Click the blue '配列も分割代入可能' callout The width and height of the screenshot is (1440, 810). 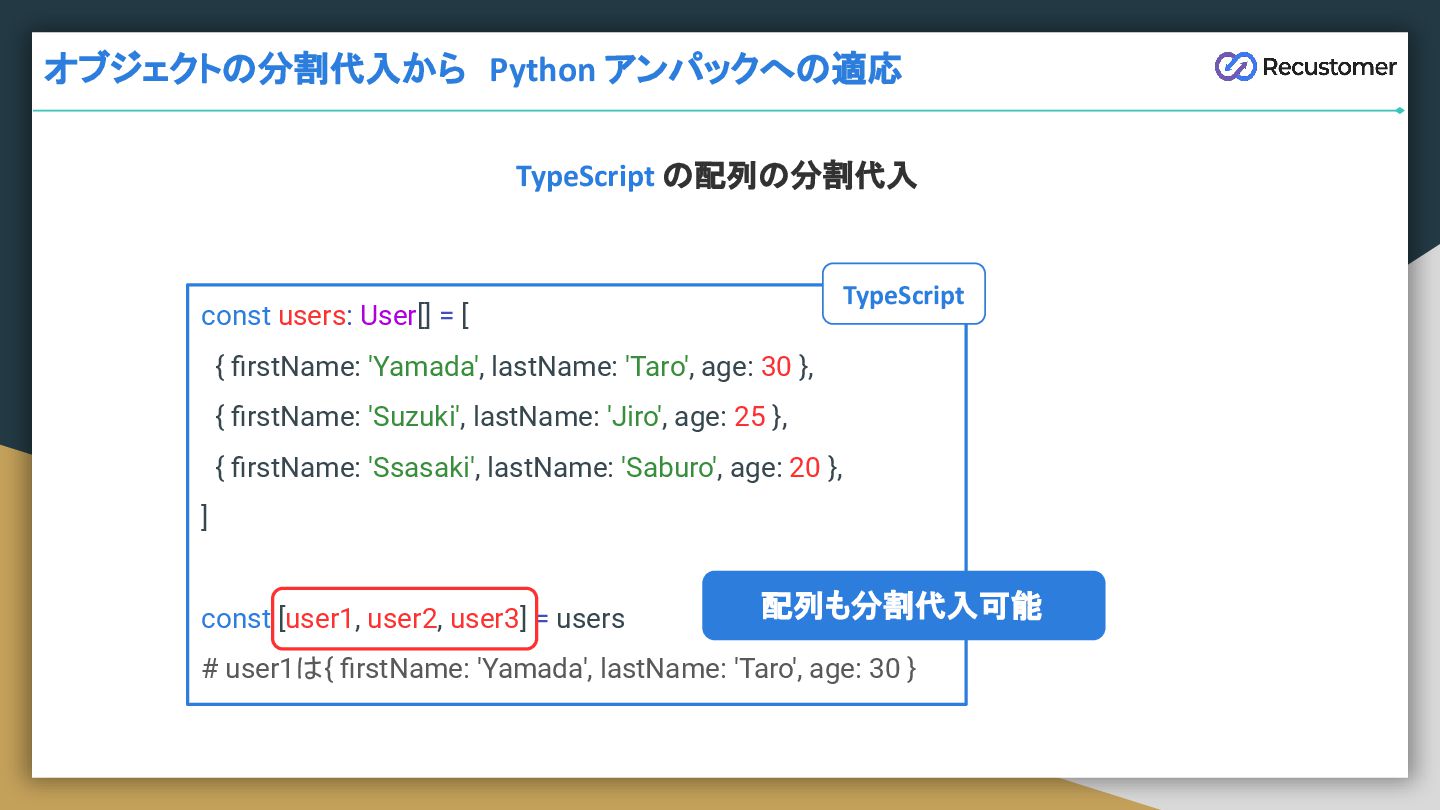903,605
